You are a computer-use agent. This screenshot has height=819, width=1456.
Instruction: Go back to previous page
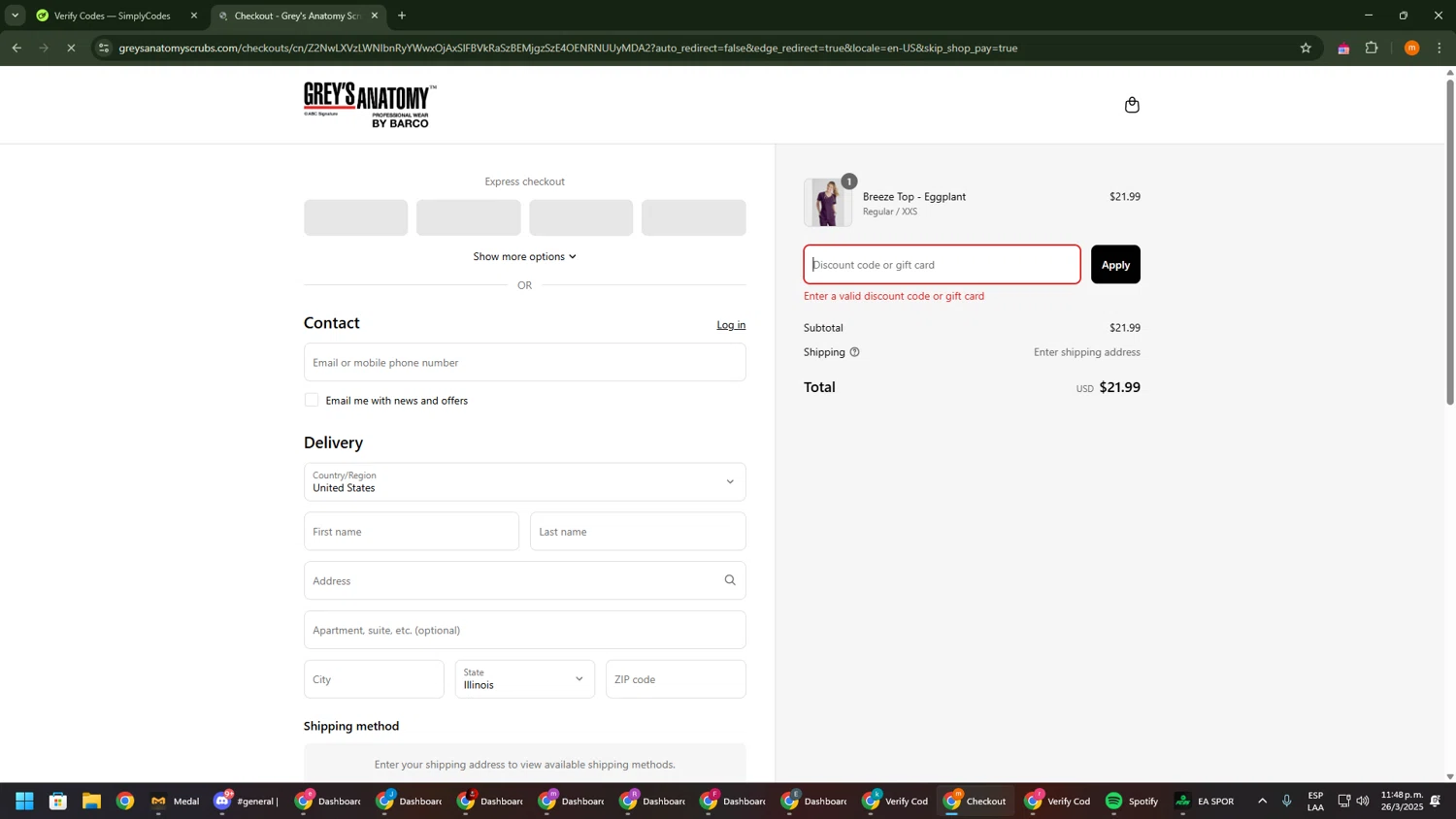coord(17,48)
